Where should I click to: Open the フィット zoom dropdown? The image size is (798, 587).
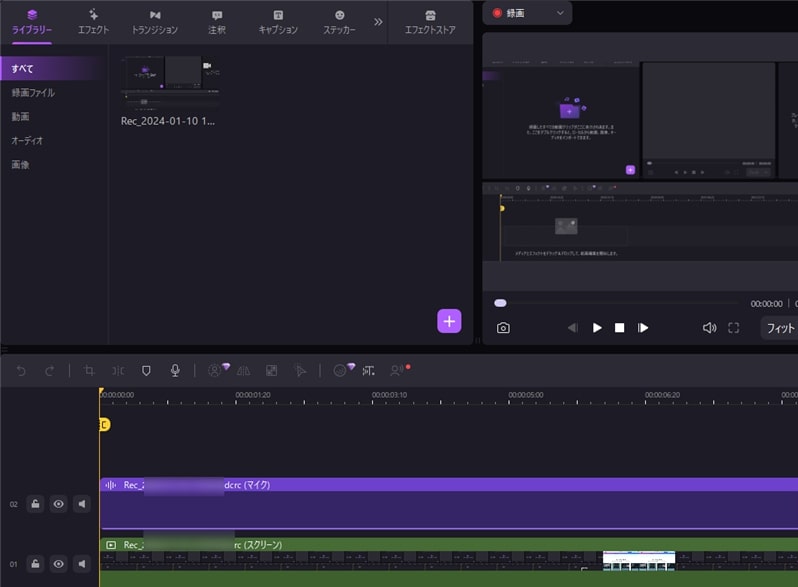click(778, 328)
